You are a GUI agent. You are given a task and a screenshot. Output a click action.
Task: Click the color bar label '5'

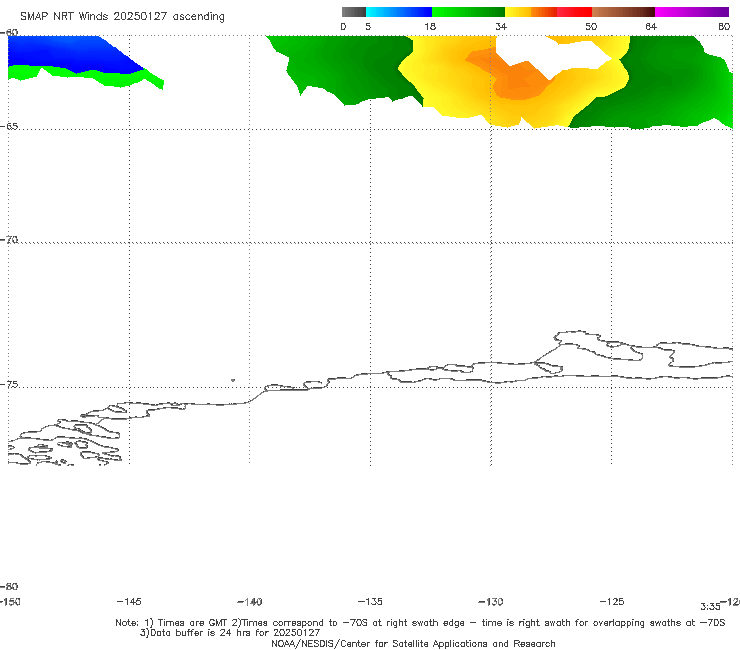point(368,27)
